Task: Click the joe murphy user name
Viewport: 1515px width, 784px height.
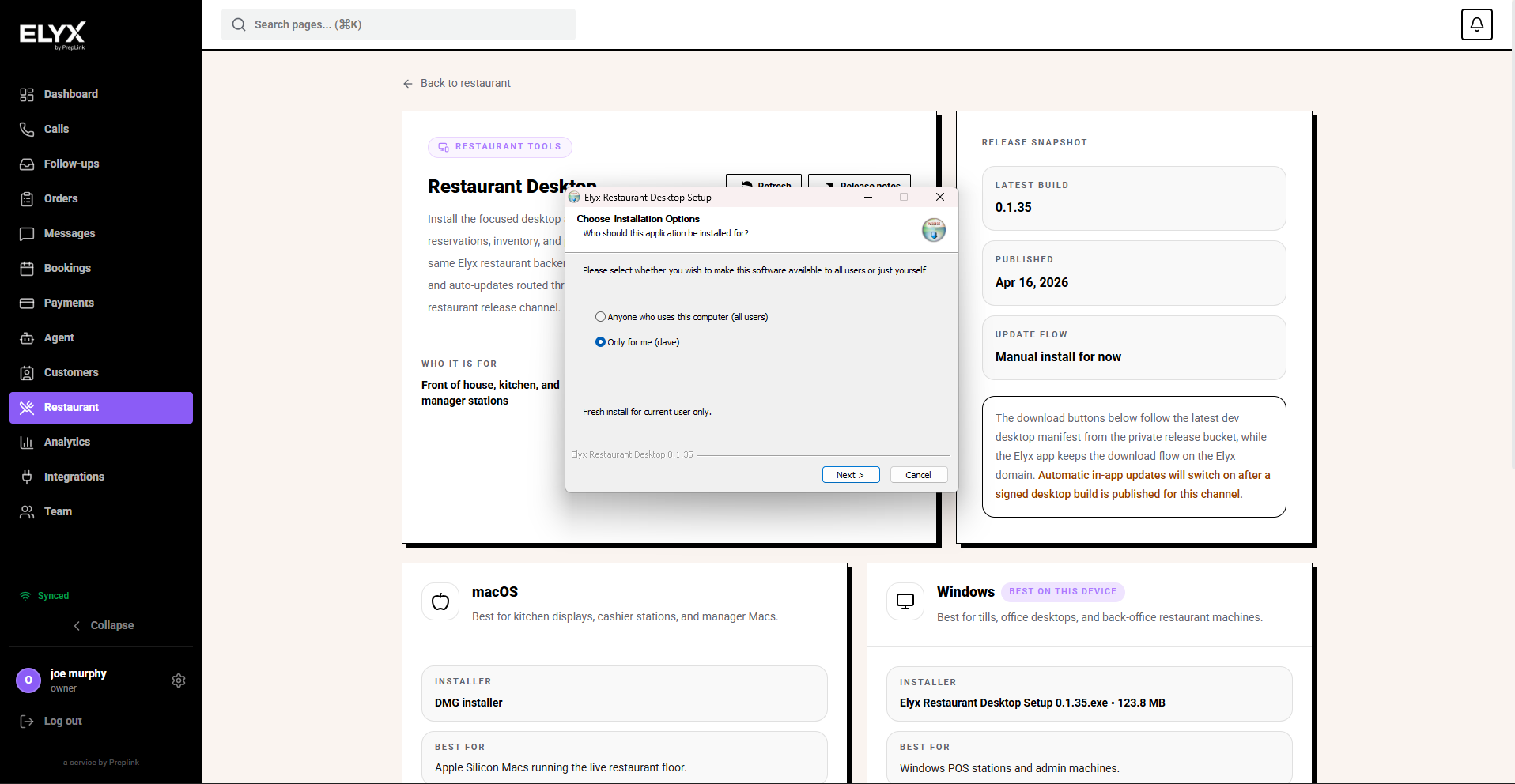Action: pos(78,673)
